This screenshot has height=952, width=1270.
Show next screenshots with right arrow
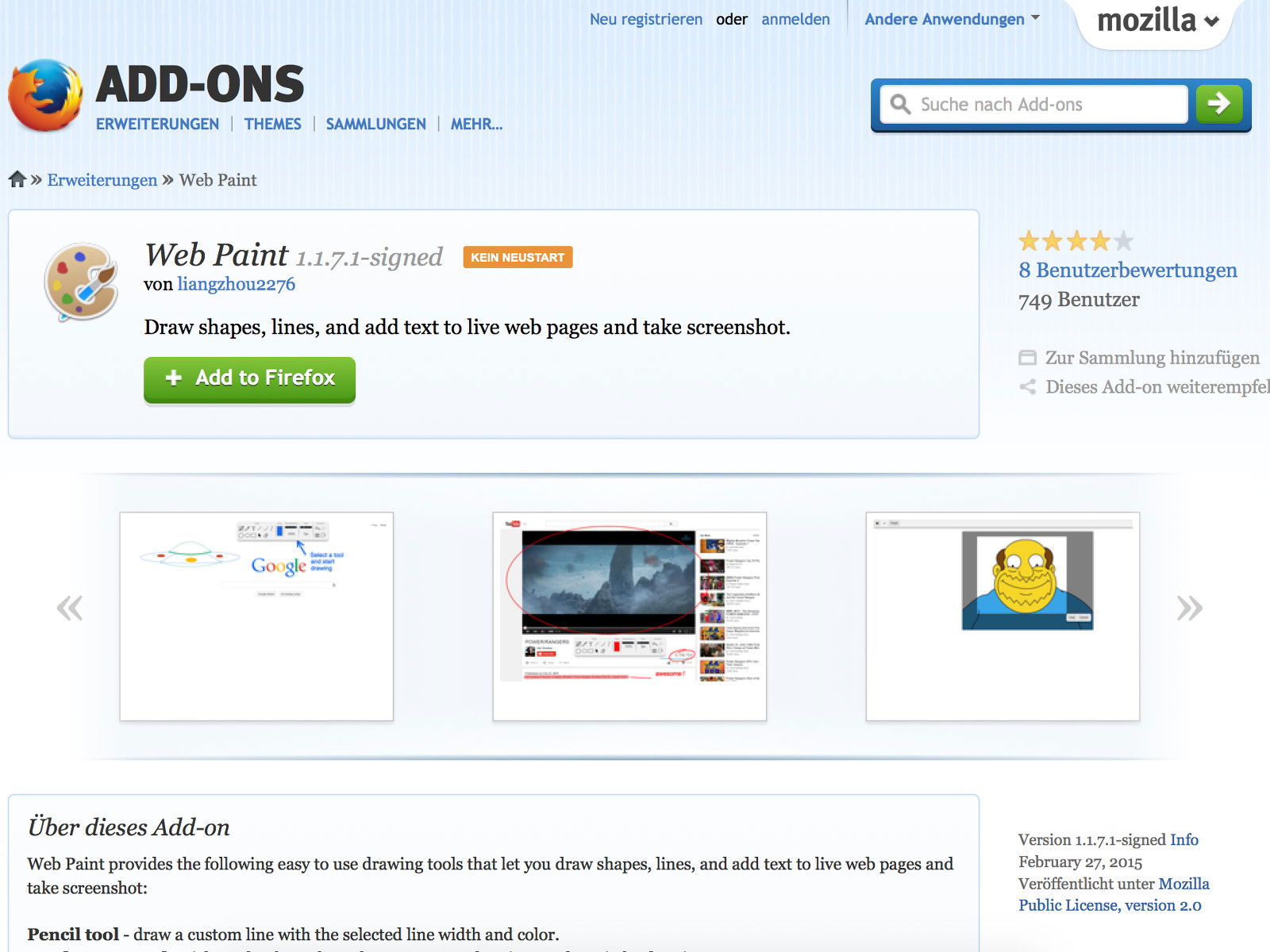click(1189, 608)
